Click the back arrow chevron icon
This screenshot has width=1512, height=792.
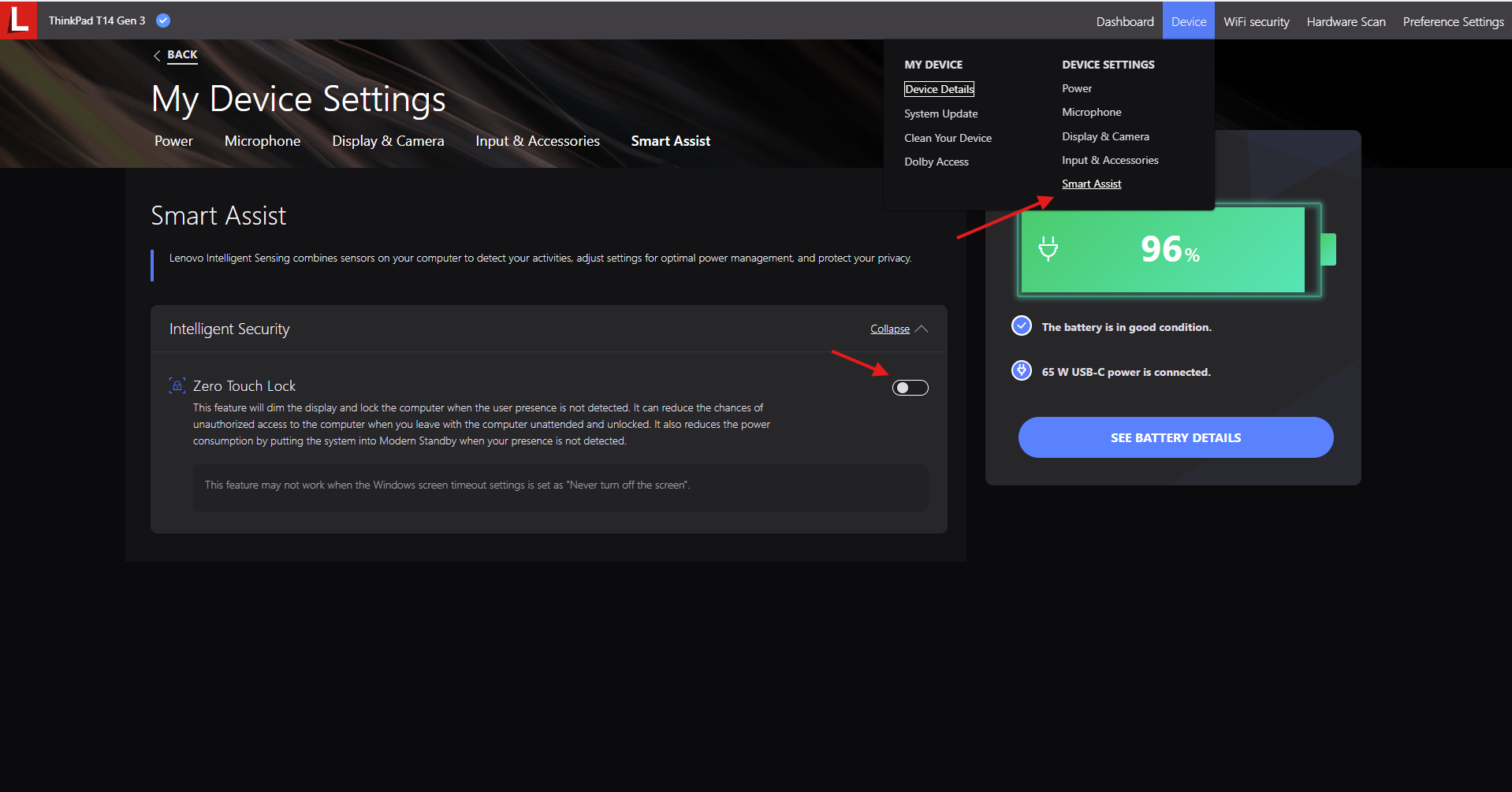pyautogui.click(x=157, y=55)
